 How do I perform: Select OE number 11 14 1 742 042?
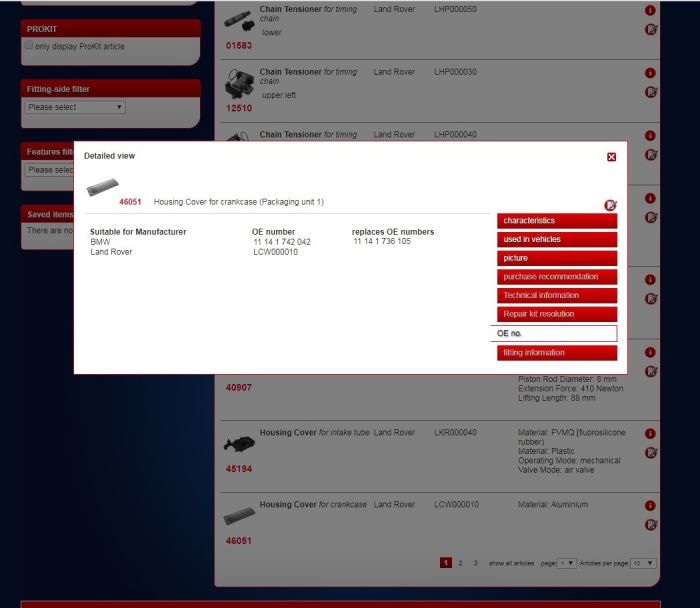click(282, 242)
